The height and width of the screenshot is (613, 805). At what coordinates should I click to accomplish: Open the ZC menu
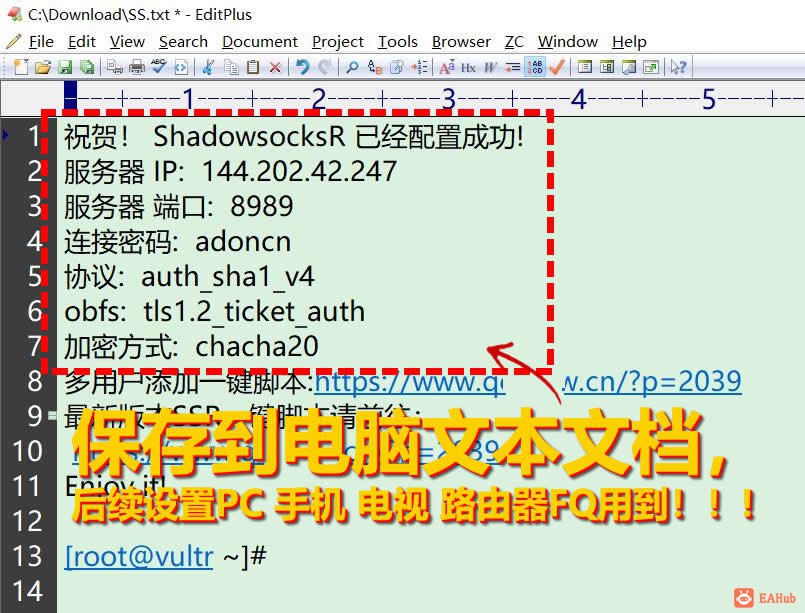click(x=514, y=42)
